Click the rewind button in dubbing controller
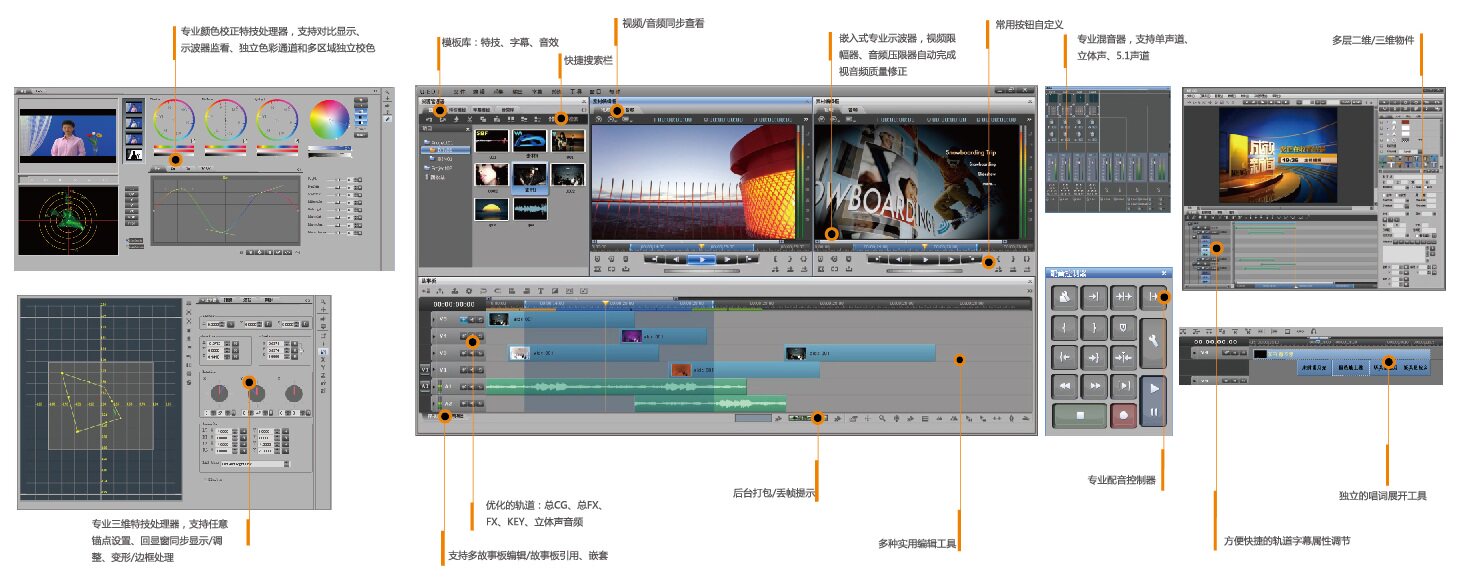The image size is (1464, 585). click(1064, 386)
